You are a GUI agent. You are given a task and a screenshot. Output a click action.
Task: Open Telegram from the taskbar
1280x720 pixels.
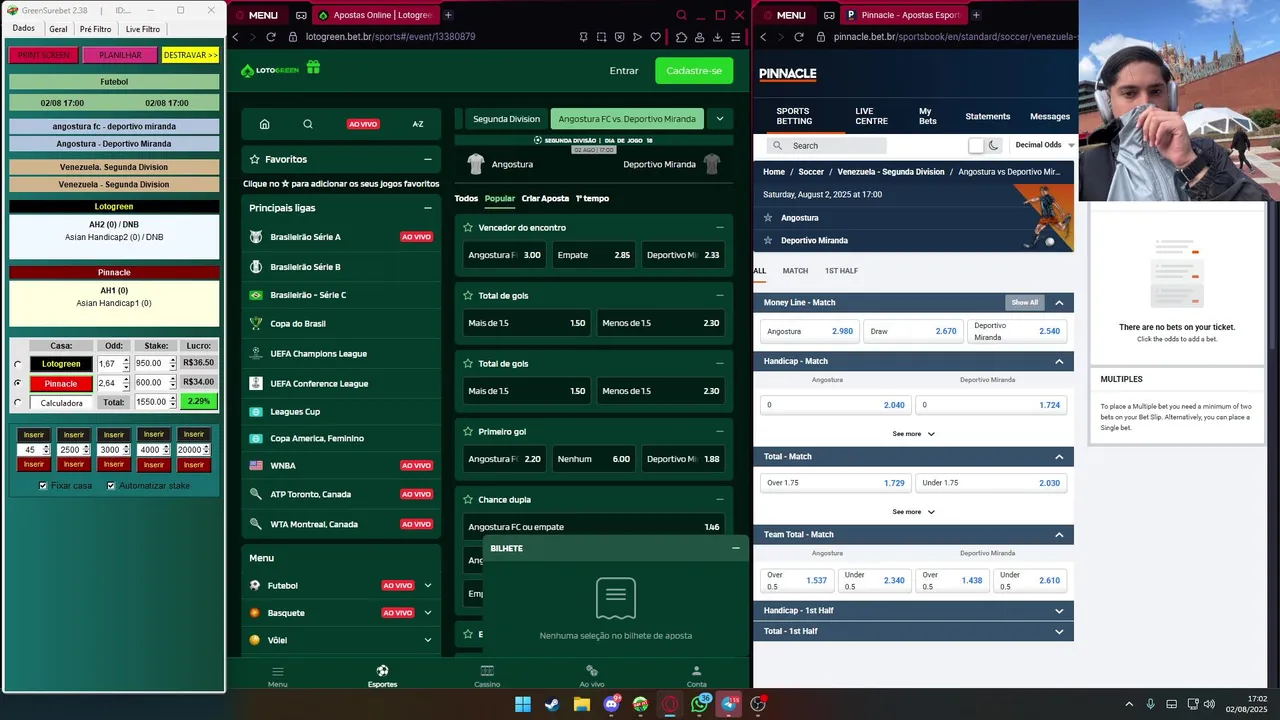729,704
